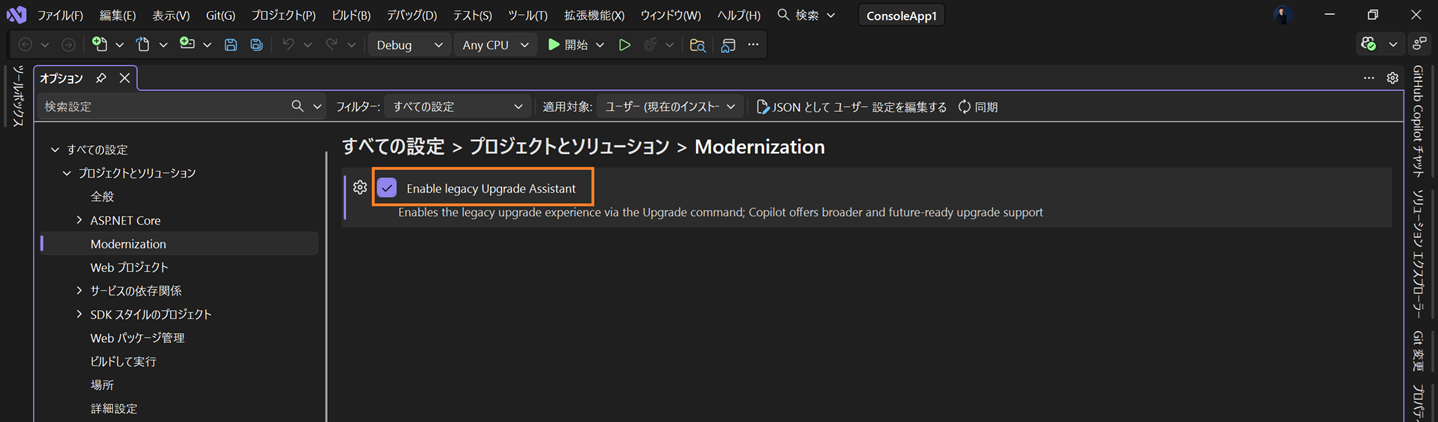Open the Debug configuration dropdown

pos(410,45)
